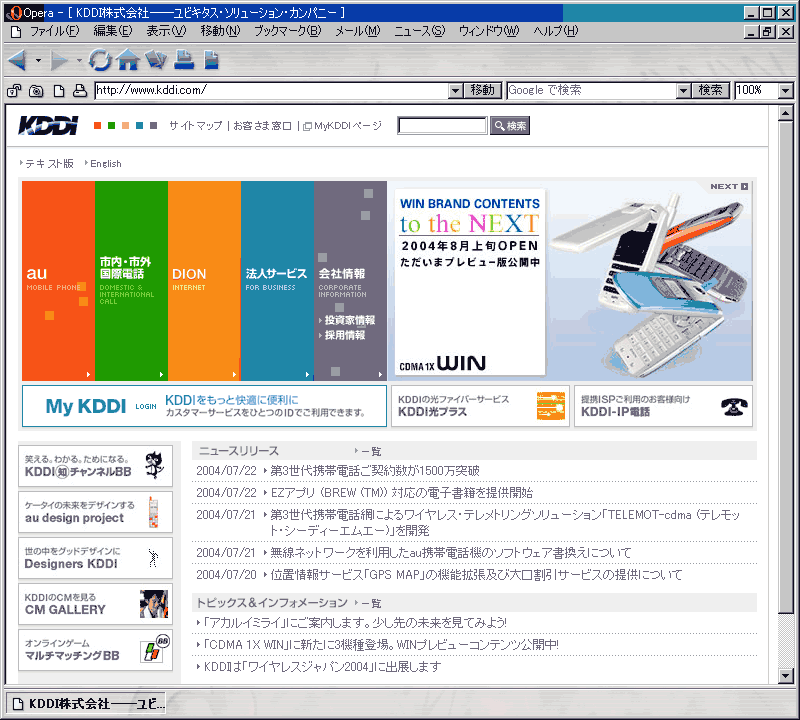Screen dimensions: 800x720
Task: Open the ブックマーク(B) menu
Action: [288, 32]
